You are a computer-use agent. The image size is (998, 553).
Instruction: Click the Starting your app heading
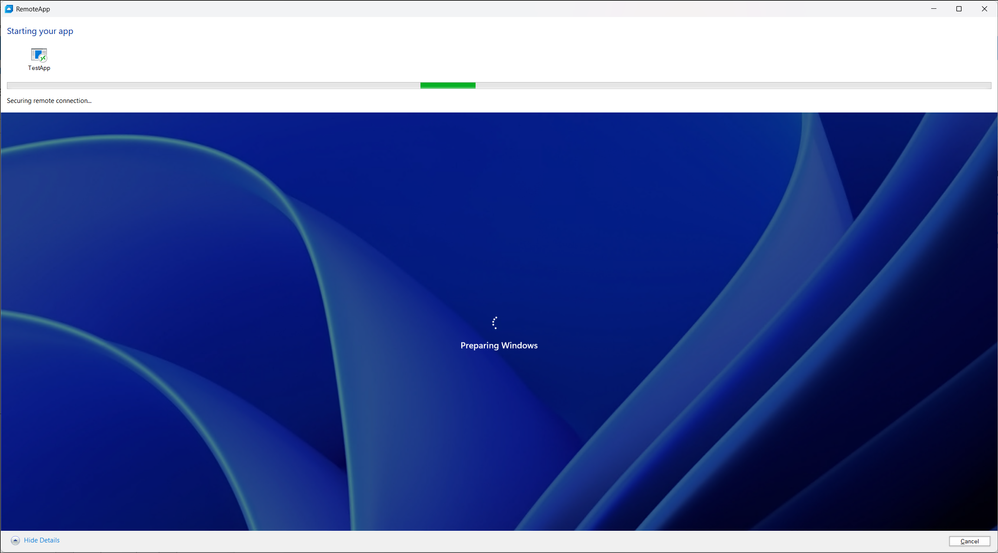(40, 31)
